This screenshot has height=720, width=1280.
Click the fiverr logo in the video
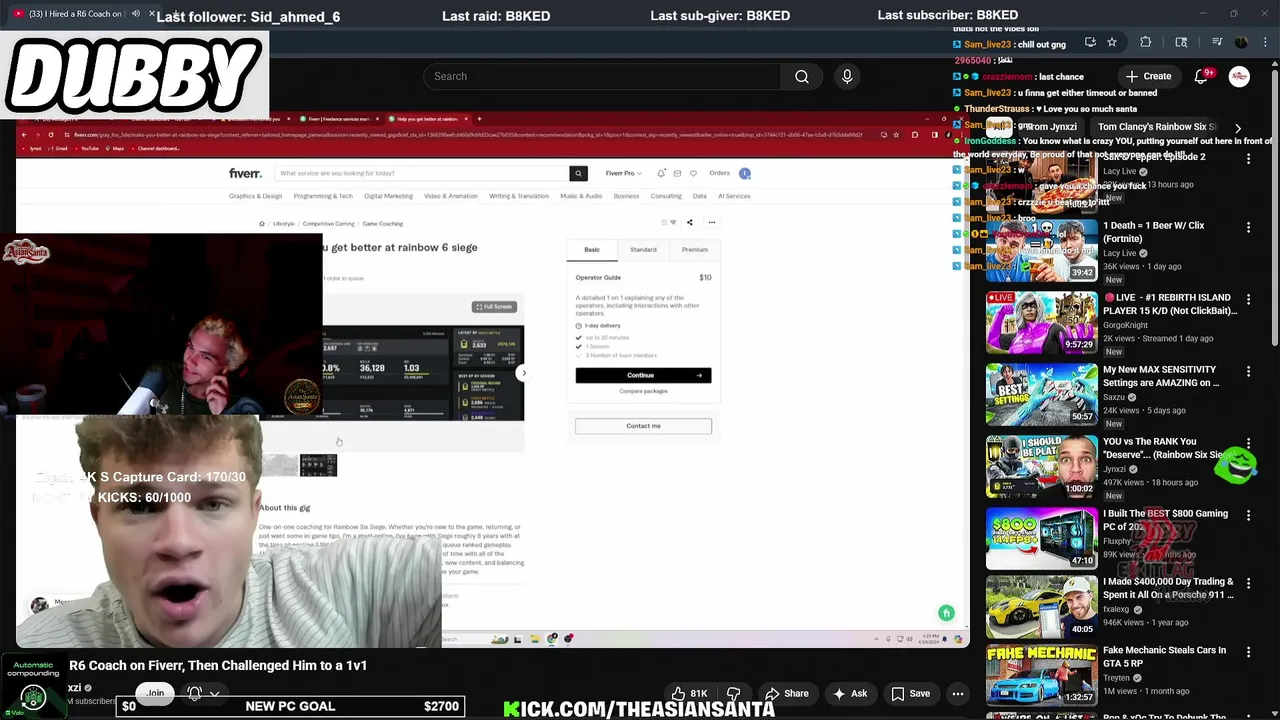245,173
